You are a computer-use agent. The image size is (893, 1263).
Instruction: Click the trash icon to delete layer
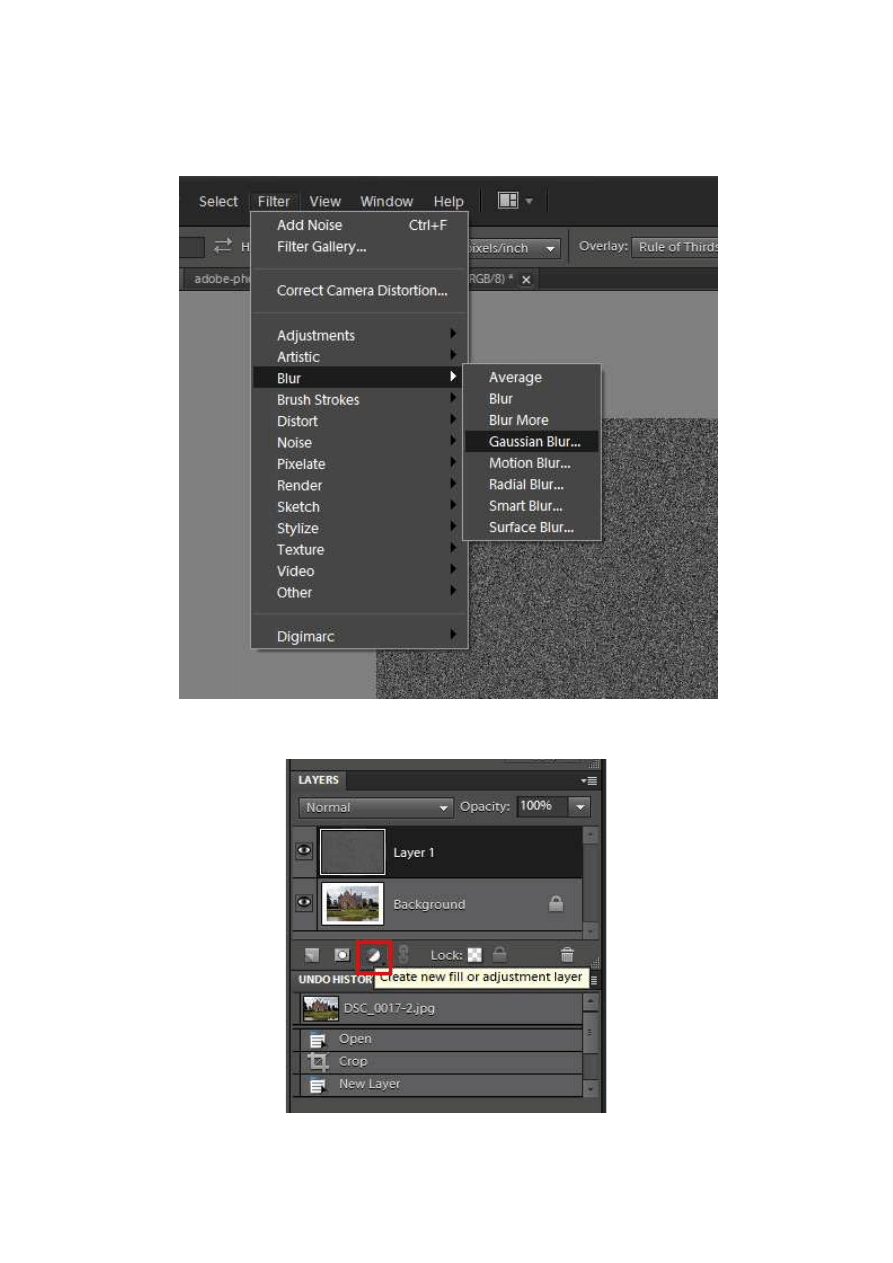coord(567,955)
